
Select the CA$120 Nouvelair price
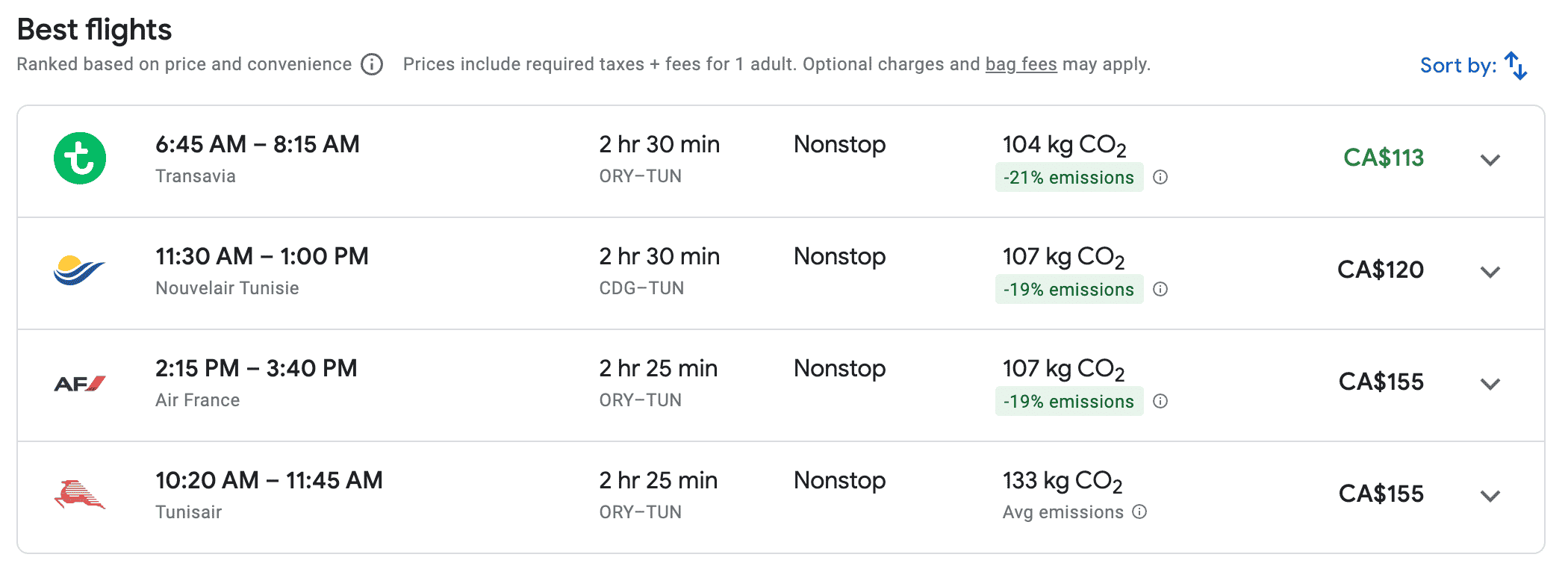coord(1380,270)
